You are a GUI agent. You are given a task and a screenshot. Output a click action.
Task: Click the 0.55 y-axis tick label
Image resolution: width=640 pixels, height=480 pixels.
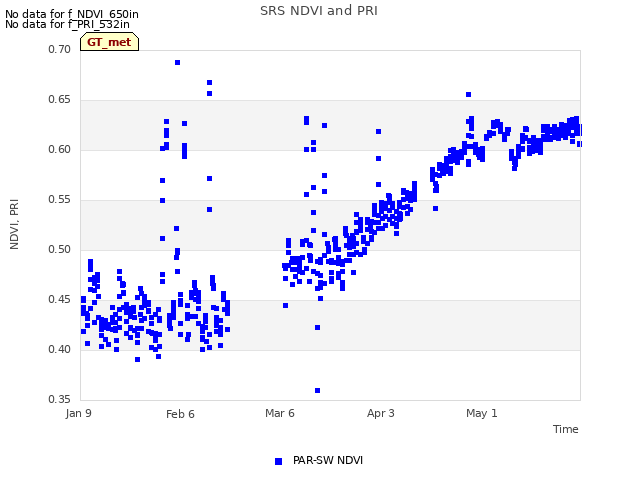click(x=60, y=200)
